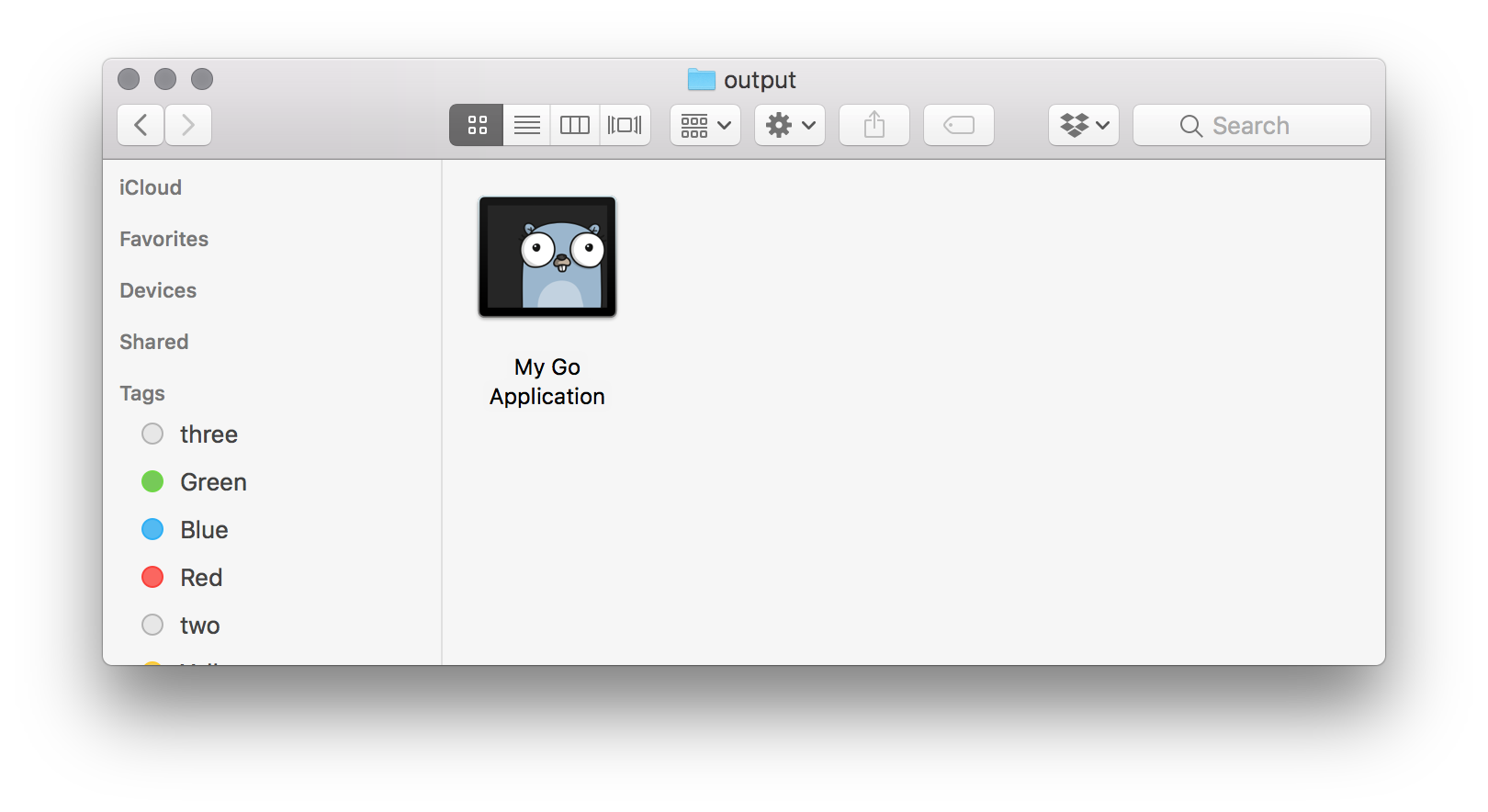
Task: Switch to cover flow view
Action: coord(625,125)
